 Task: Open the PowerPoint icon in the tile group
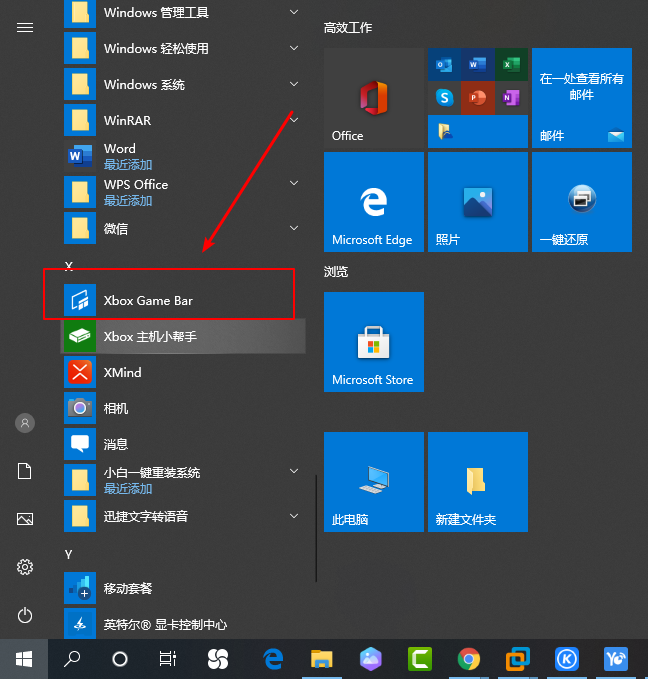(x=478, y=98)
